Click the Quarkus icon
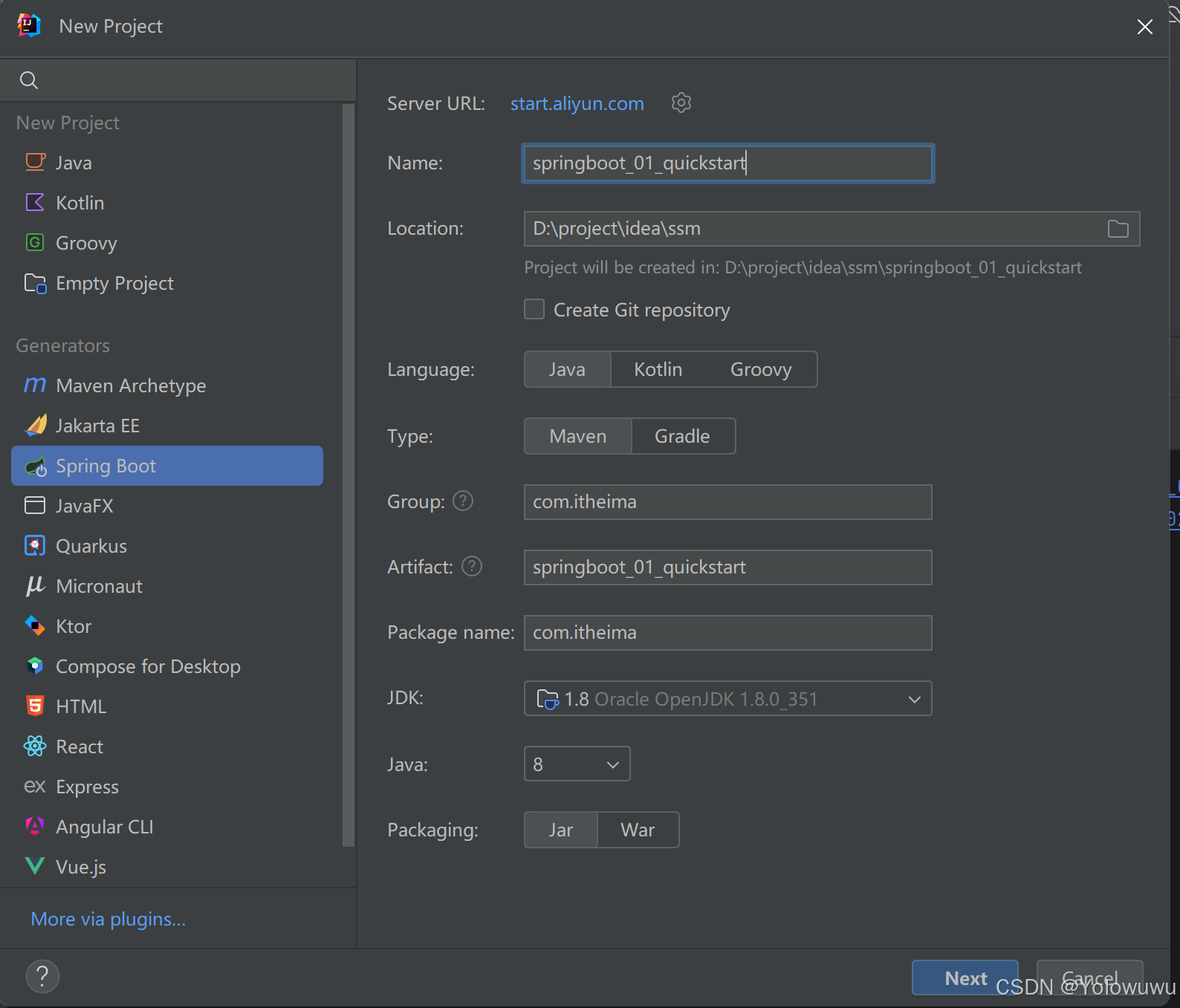Viewport: 1180px width, 1008px height. 35,545
